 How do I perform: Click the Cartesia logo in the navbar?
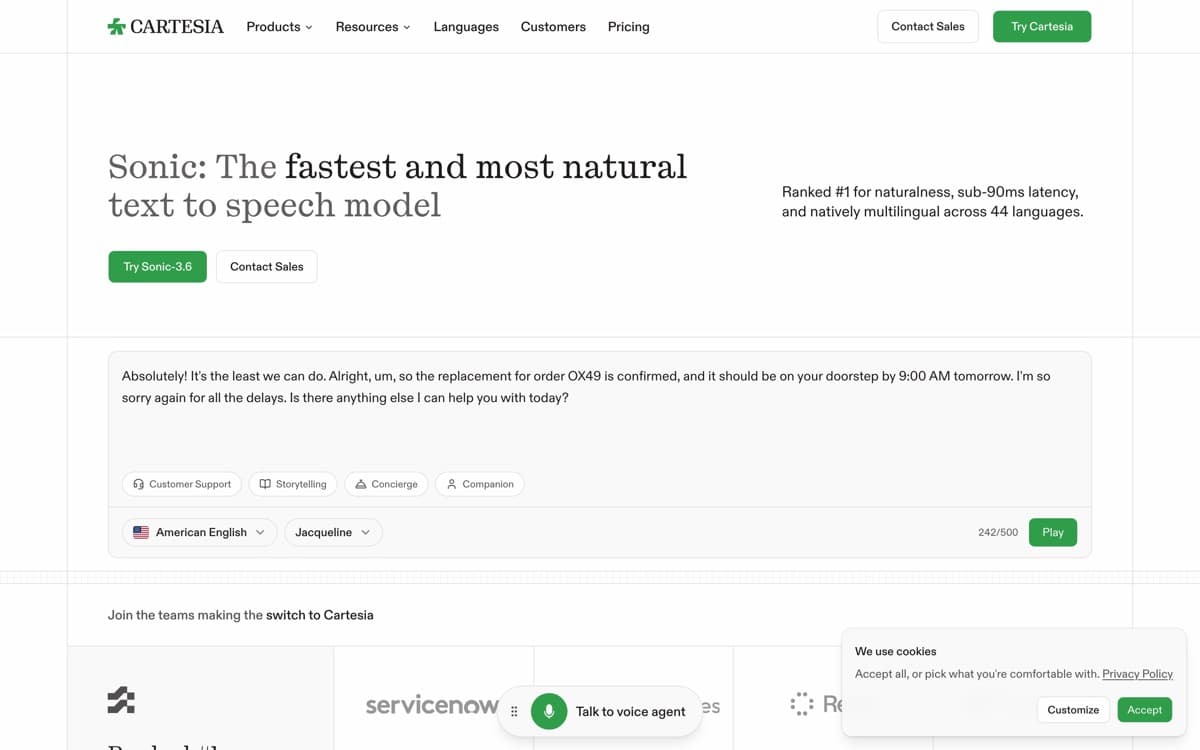(x=165, y=27)
